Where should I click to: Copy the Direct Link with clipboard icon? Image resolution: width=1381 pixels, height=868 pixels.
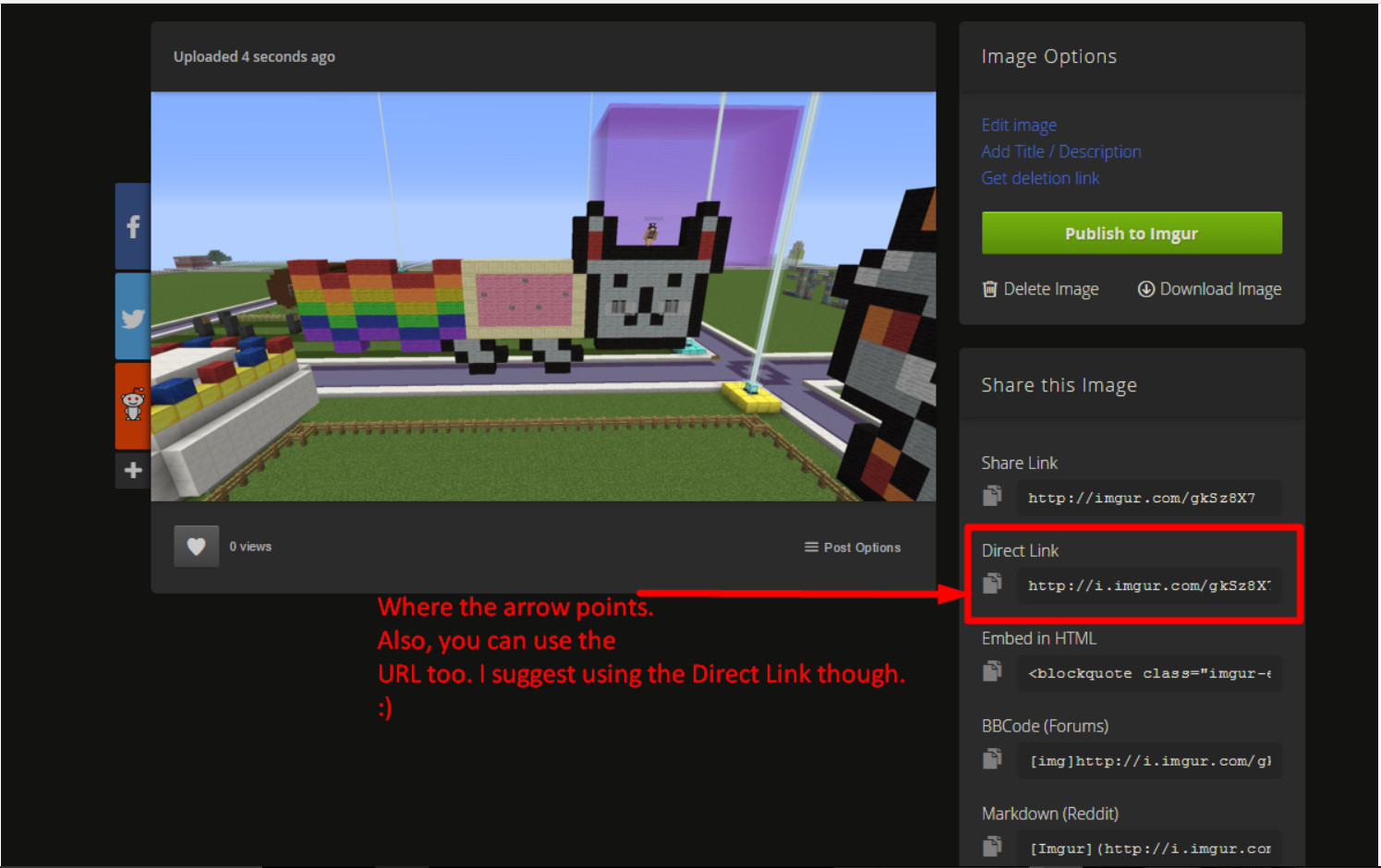[x=992, y=584]
